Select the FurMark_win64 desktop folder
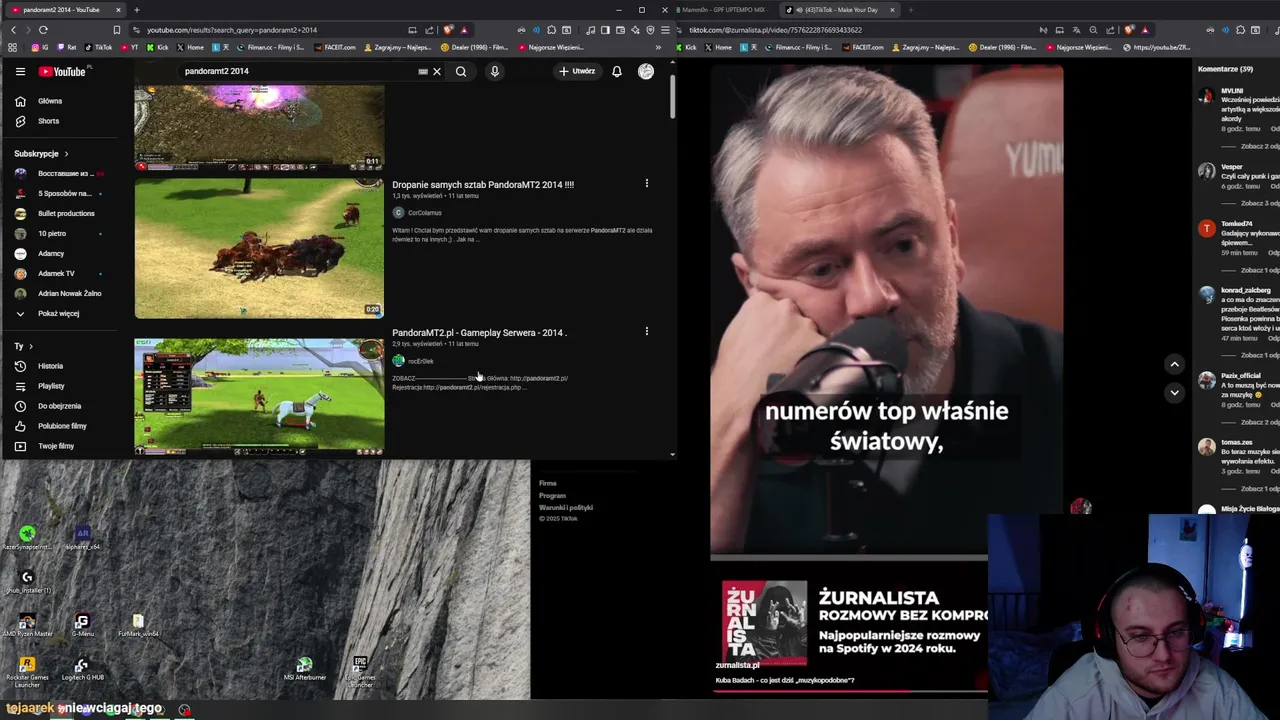 [x=138, y=626]
